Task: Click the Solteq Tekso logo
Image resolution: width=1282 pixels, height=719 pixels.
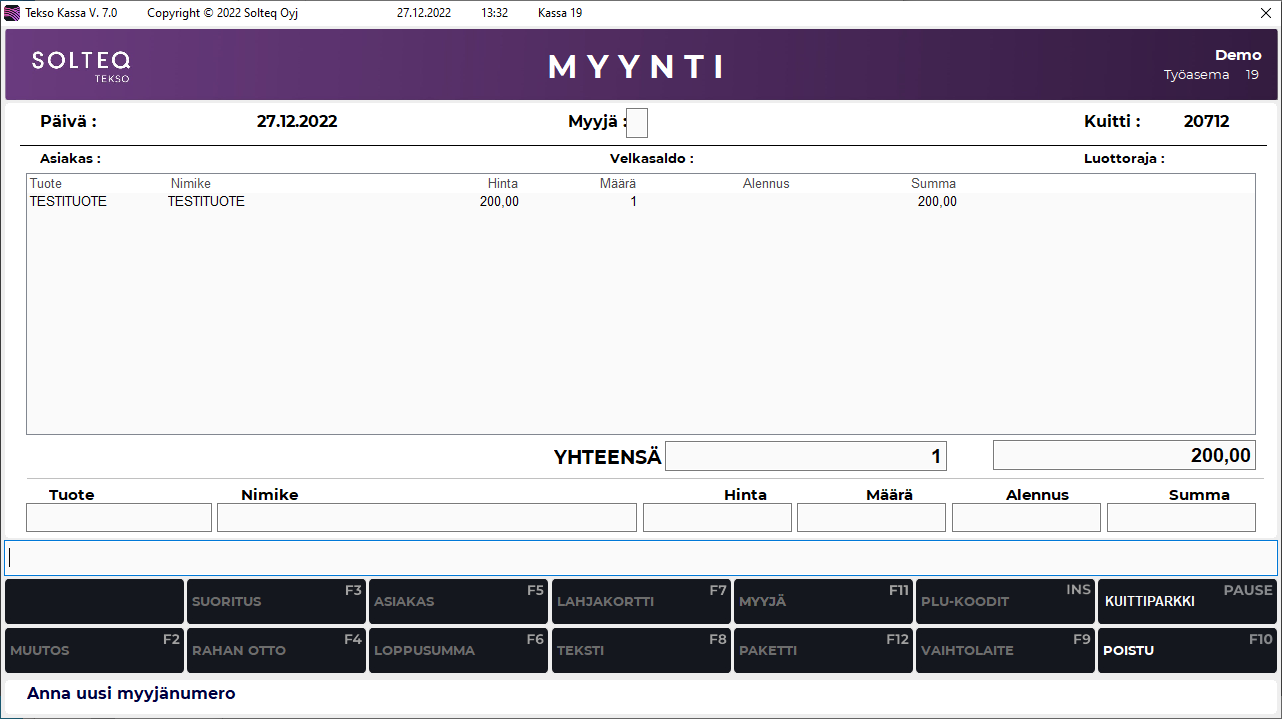Action: click(x=81, y=65)
